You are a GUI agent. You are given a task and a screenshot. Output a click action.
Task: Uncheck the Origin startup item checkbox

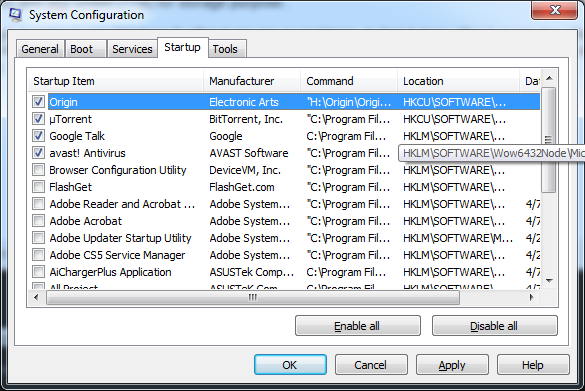click(38, 101)
